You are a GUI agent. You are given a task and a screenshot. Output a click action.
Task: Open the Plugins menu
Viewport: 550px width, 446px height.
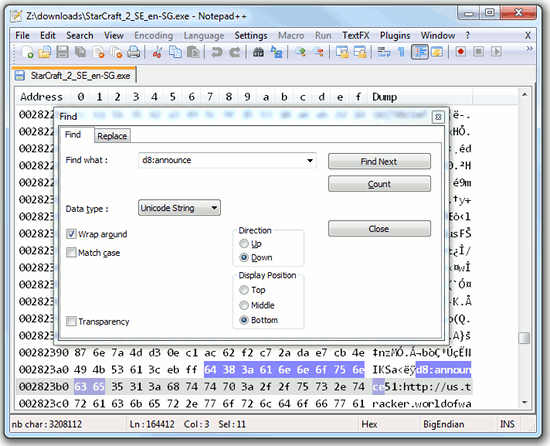pyautogui.click(x=395, y=35)
